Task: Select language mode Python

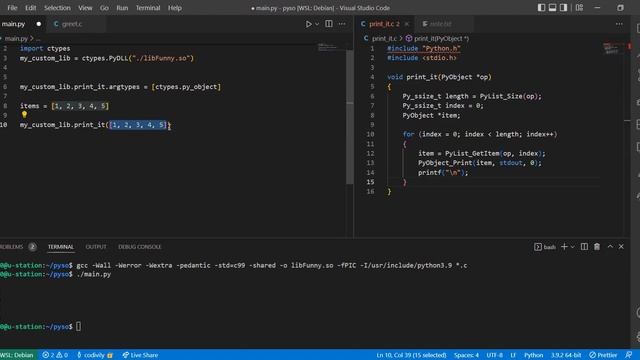Action: (x=533, y=355)
